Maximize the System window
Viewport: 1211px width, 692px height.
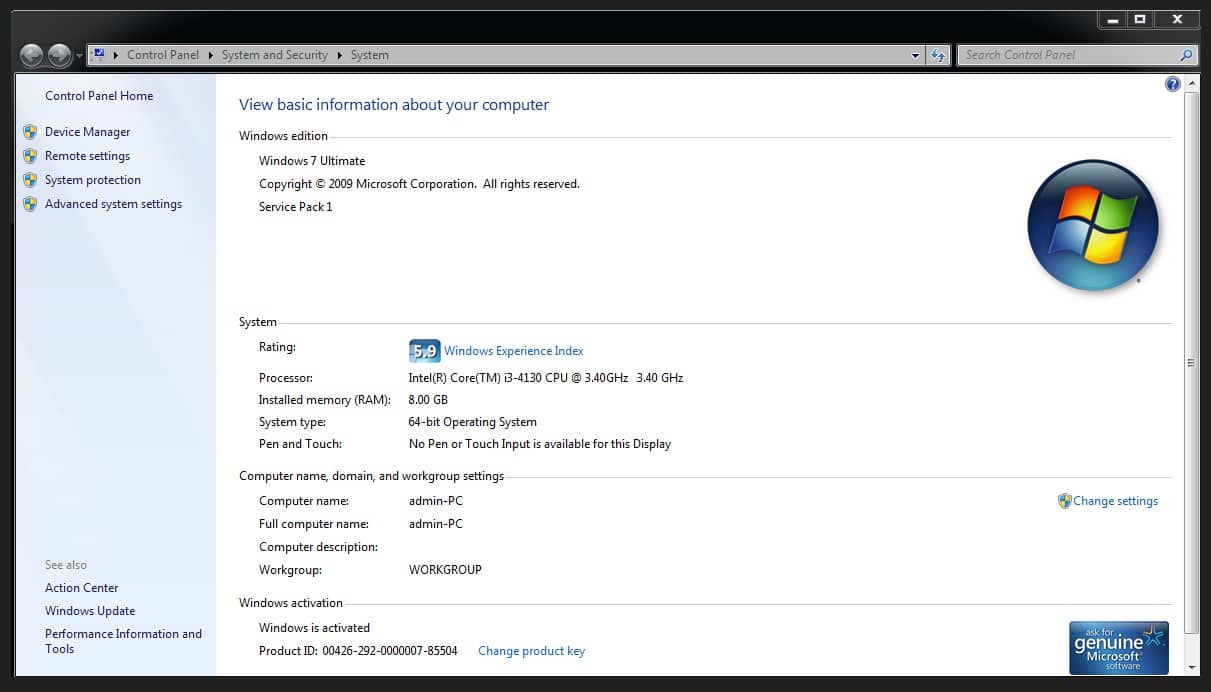(x=1139, y=19)
